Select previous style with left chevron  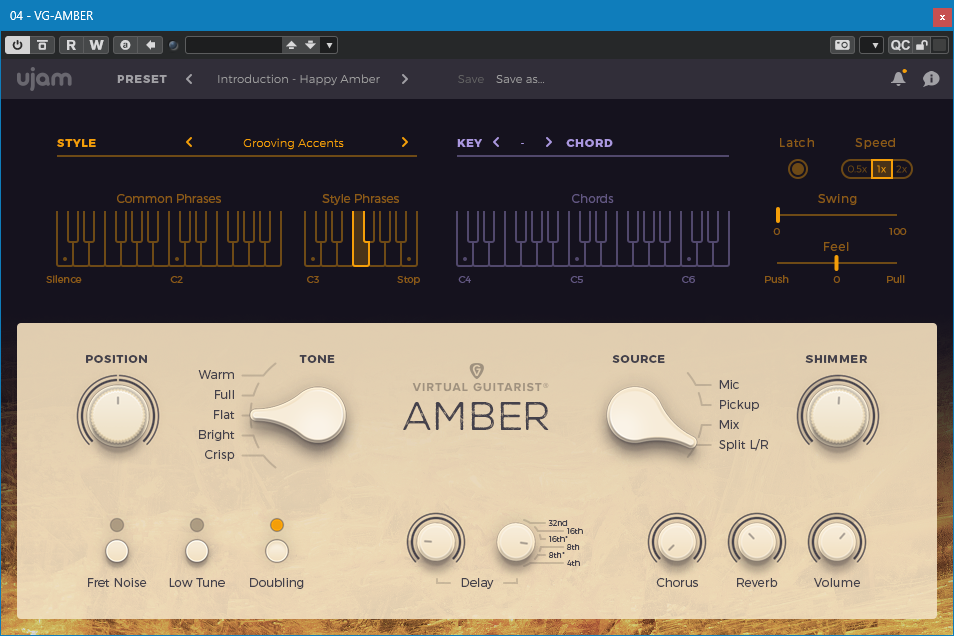189,143
